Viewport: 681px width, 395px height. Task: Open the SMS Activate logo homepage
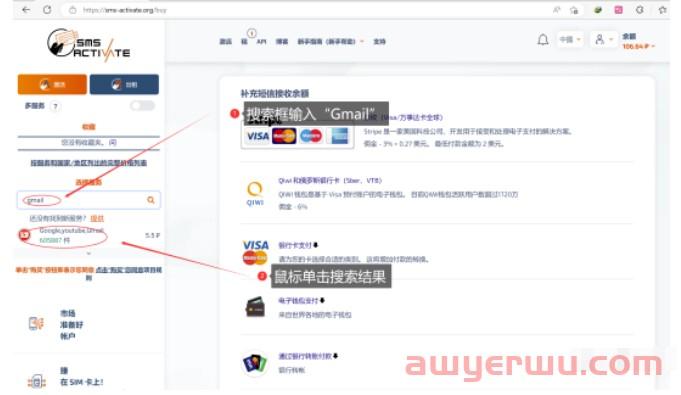tap(89, 45)
